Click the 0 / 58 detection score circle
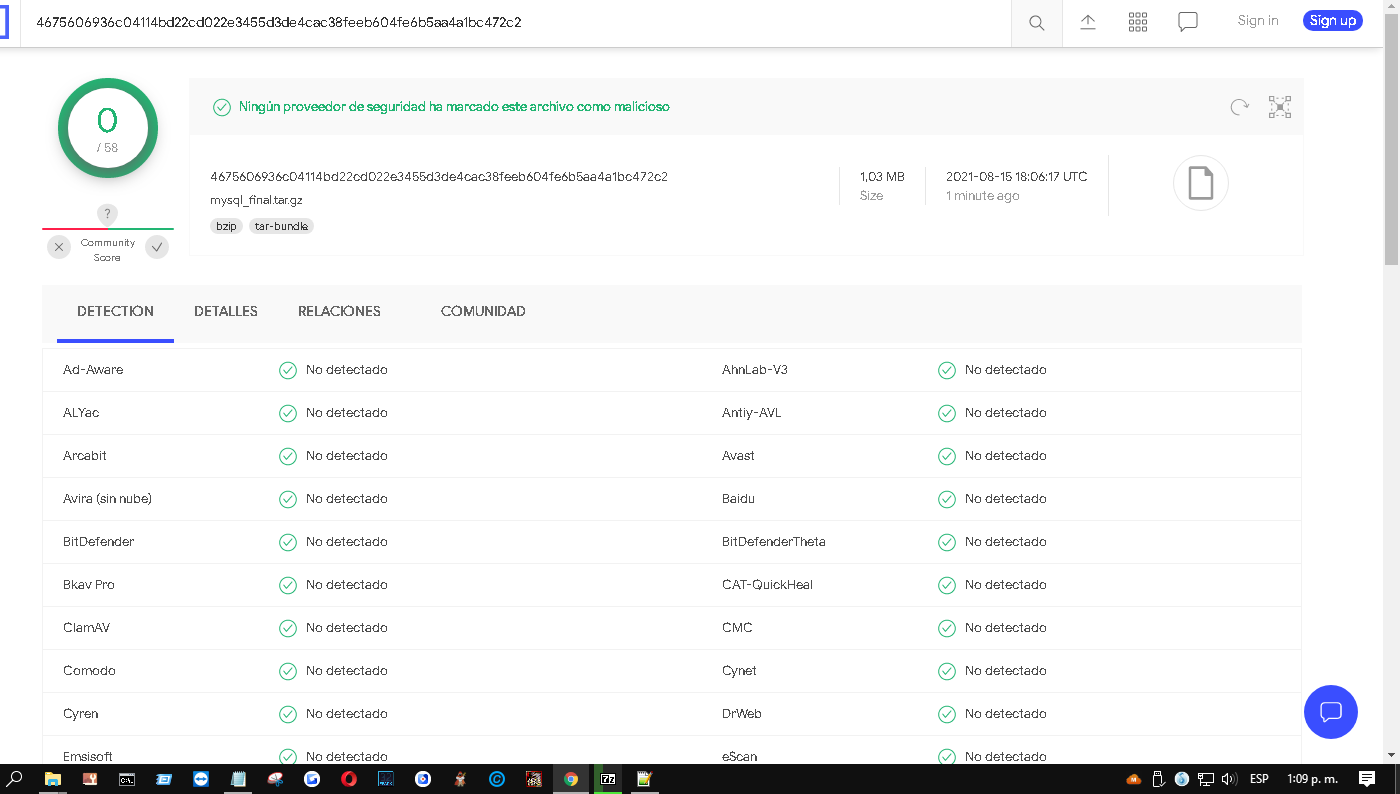 108,128
